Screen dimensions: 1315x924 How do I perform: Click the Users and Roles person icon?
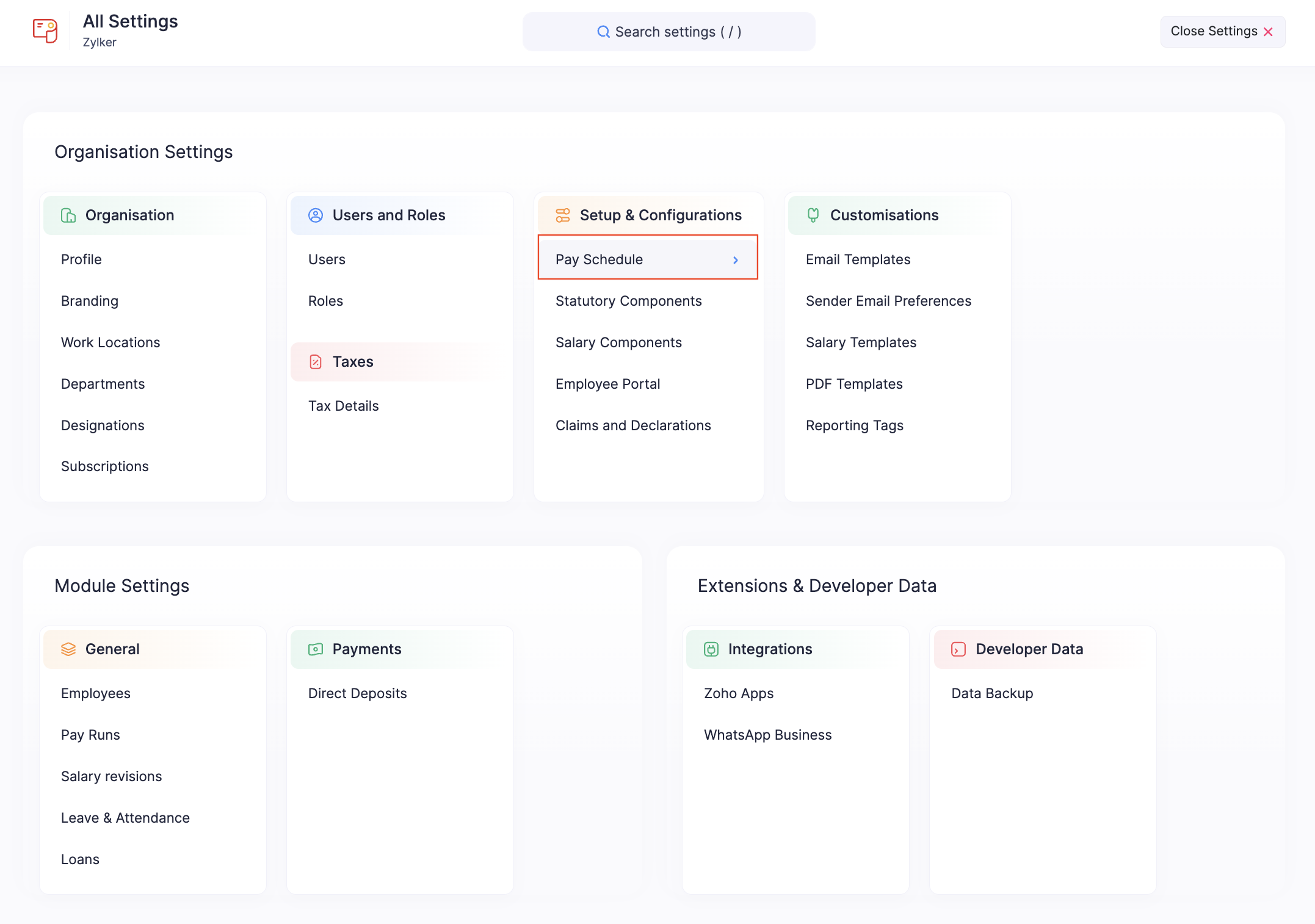pyautogui.click(x=316, y=215)
